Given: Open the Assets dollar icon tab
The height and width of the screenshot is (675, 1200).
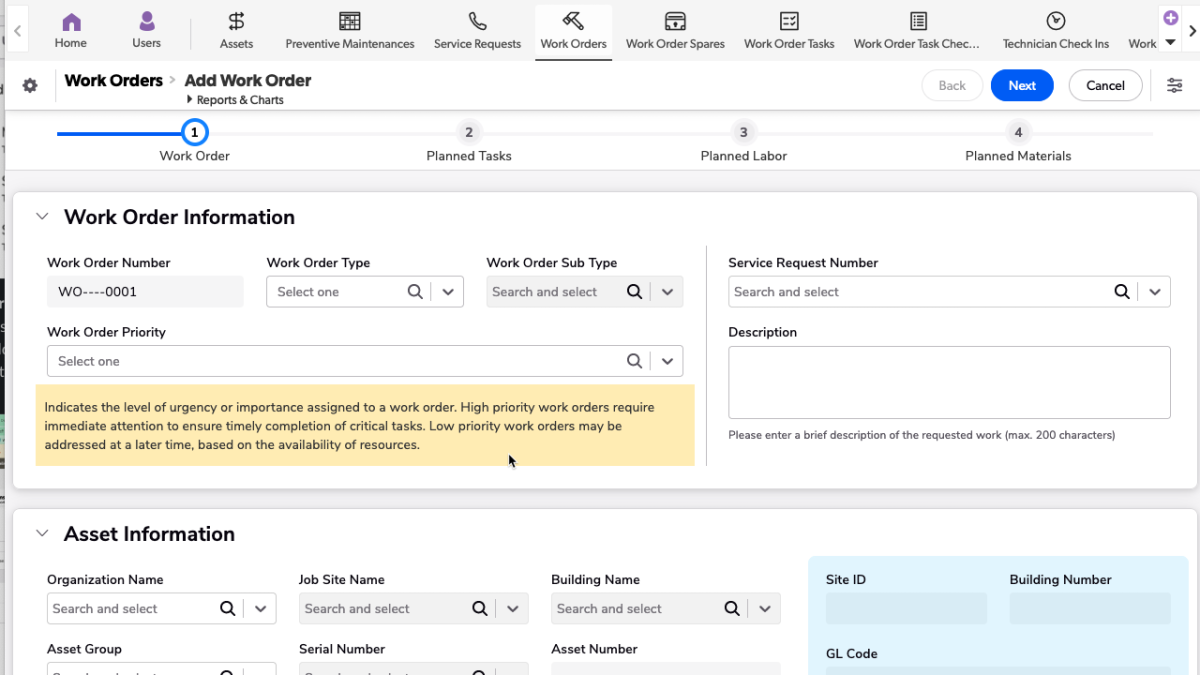Looking at the screenshot, I should [x=236, y=22].
